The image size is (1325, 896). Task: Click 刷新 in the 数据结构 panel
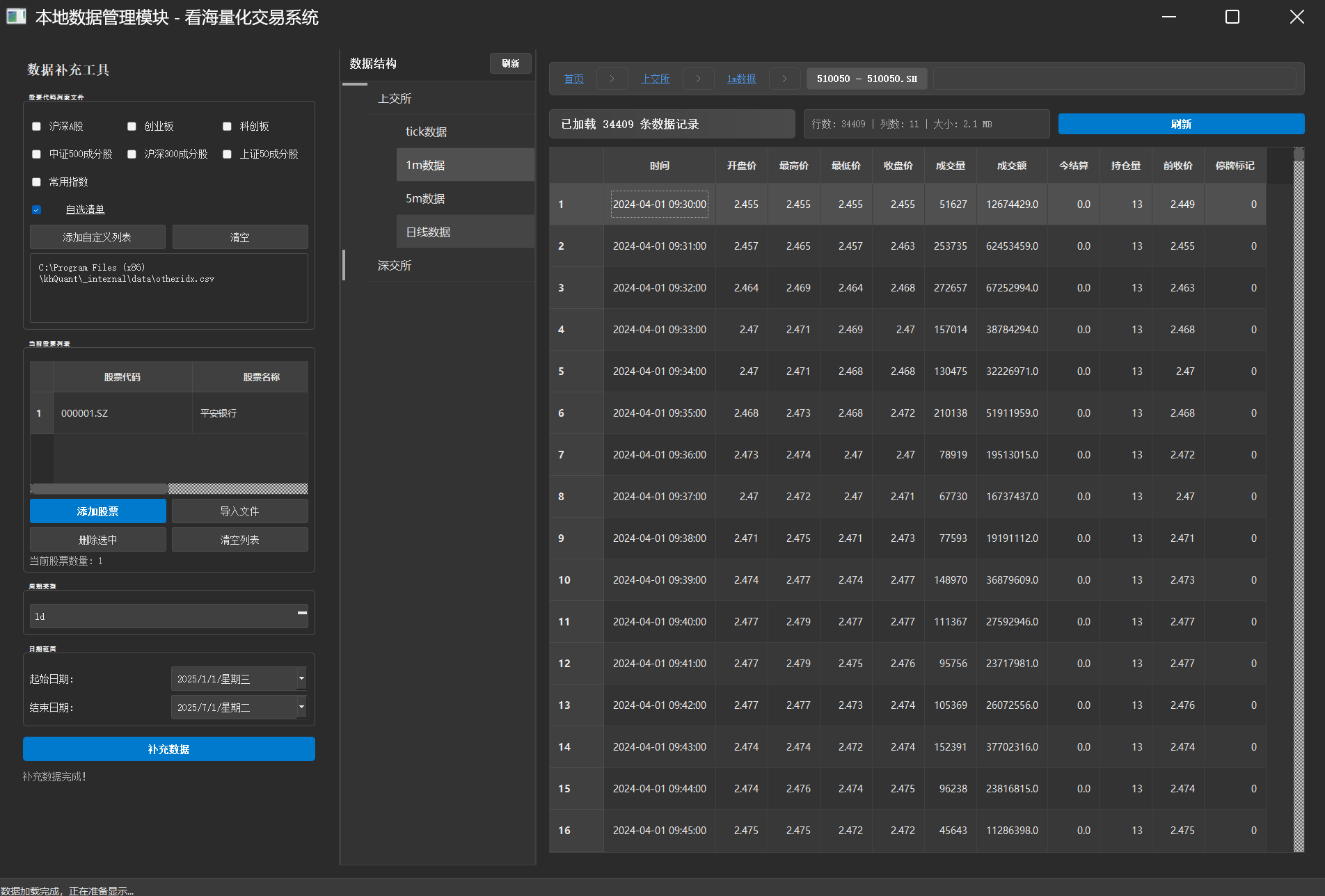tap(511, 63)
